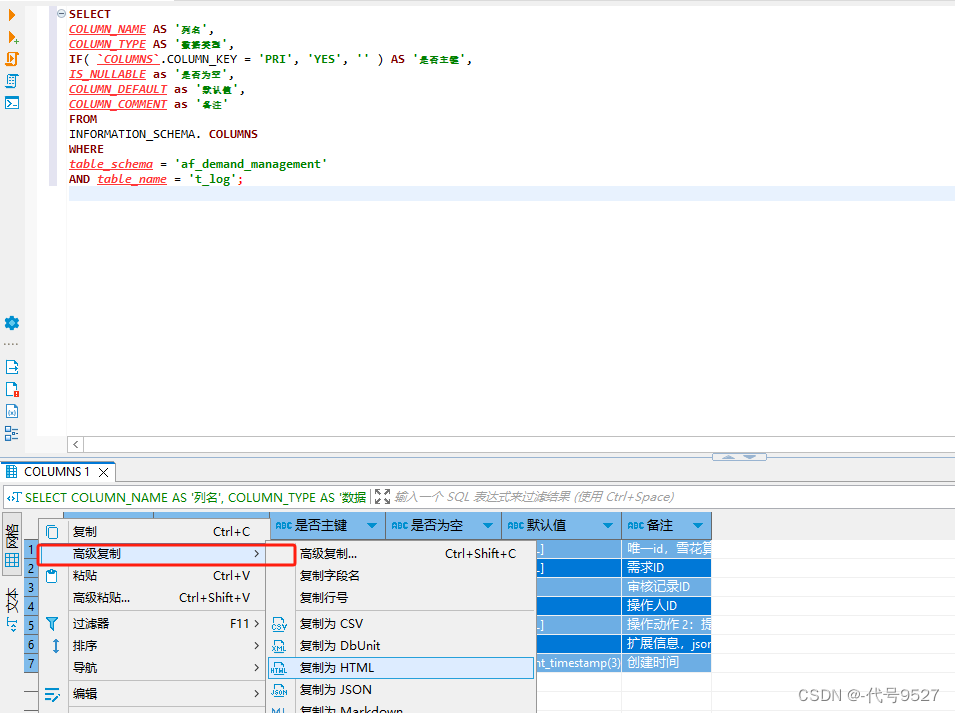Select row number 7 header
Image resolution: width=955 pixels, height=713 pixels.
click(31, 662)
